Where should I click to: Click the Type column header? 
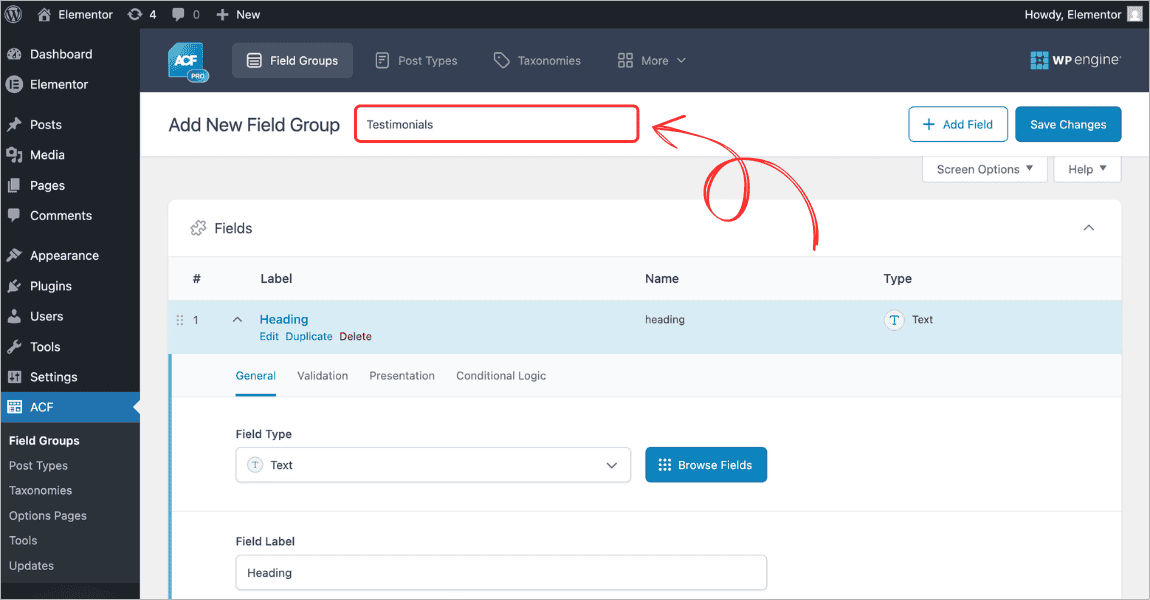pyautogui.click(x=897, y=279)
